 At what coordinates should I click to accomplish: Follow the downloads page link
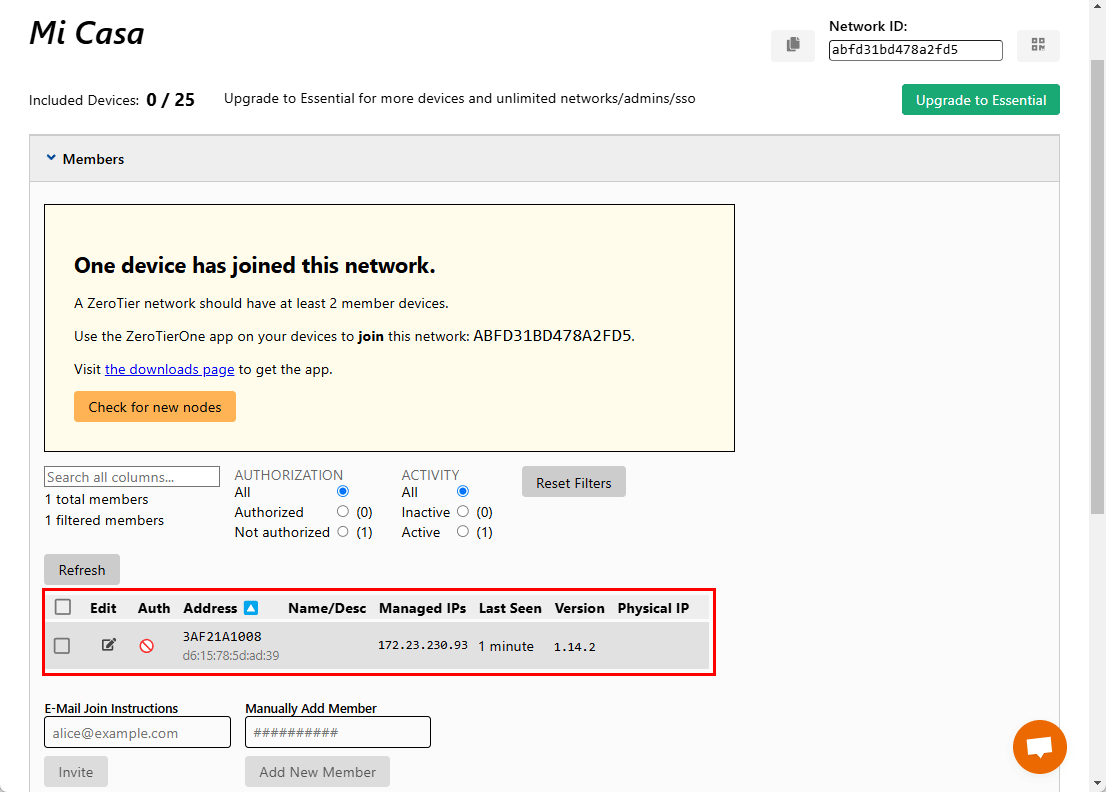coord(169,369)
